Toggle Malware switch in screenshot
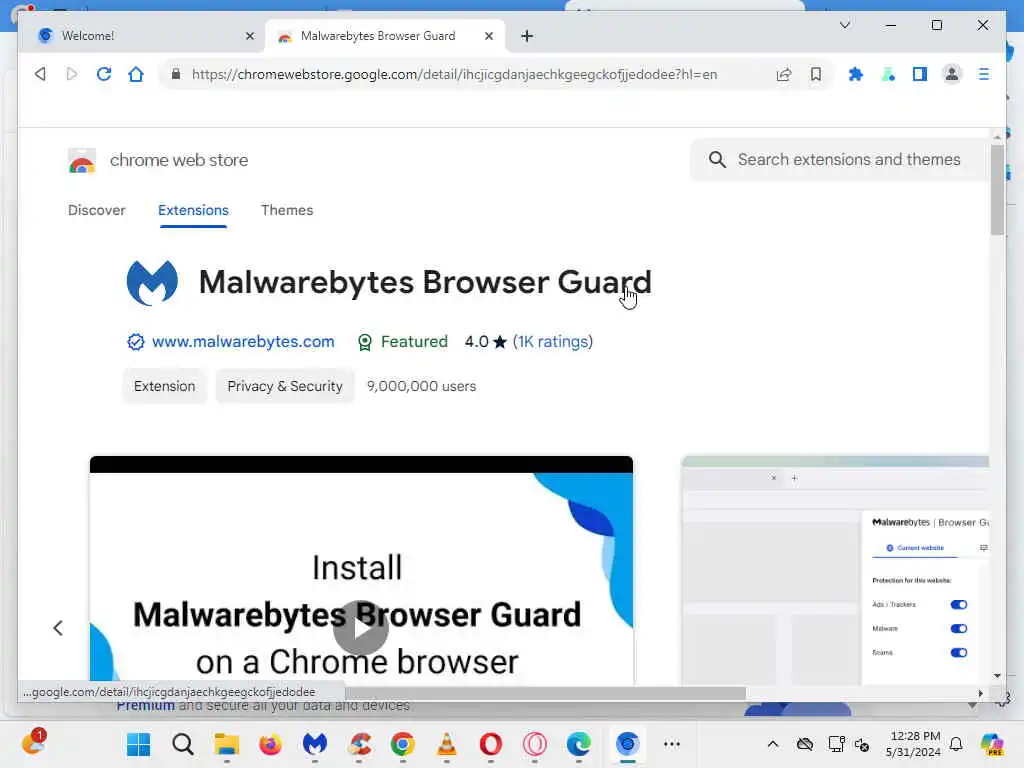The width and height of the screenshot is (1024, 768). point(959,629)
